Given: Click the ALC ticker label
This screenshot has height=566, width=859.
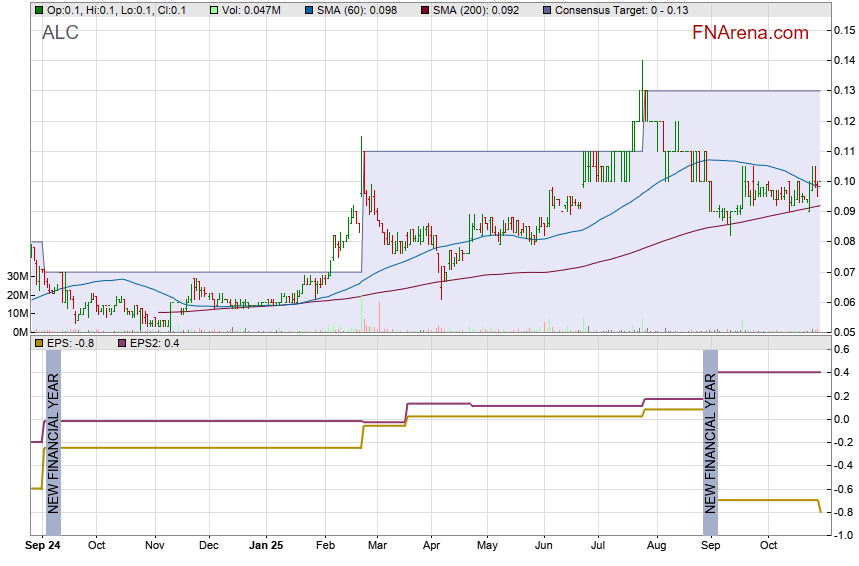Looking at the screenshot, I should pyautogui.click(x=60, y=33).
